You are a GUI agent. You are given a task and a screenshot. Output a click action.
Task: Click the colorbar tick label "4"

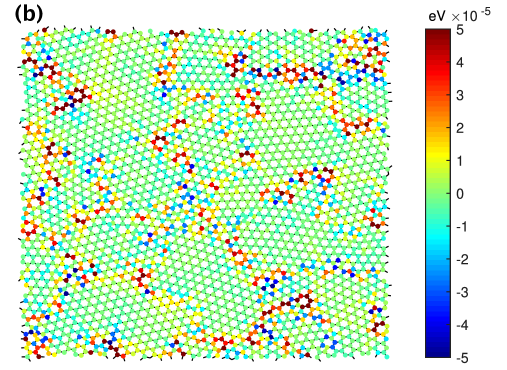(x=460, y=63)
